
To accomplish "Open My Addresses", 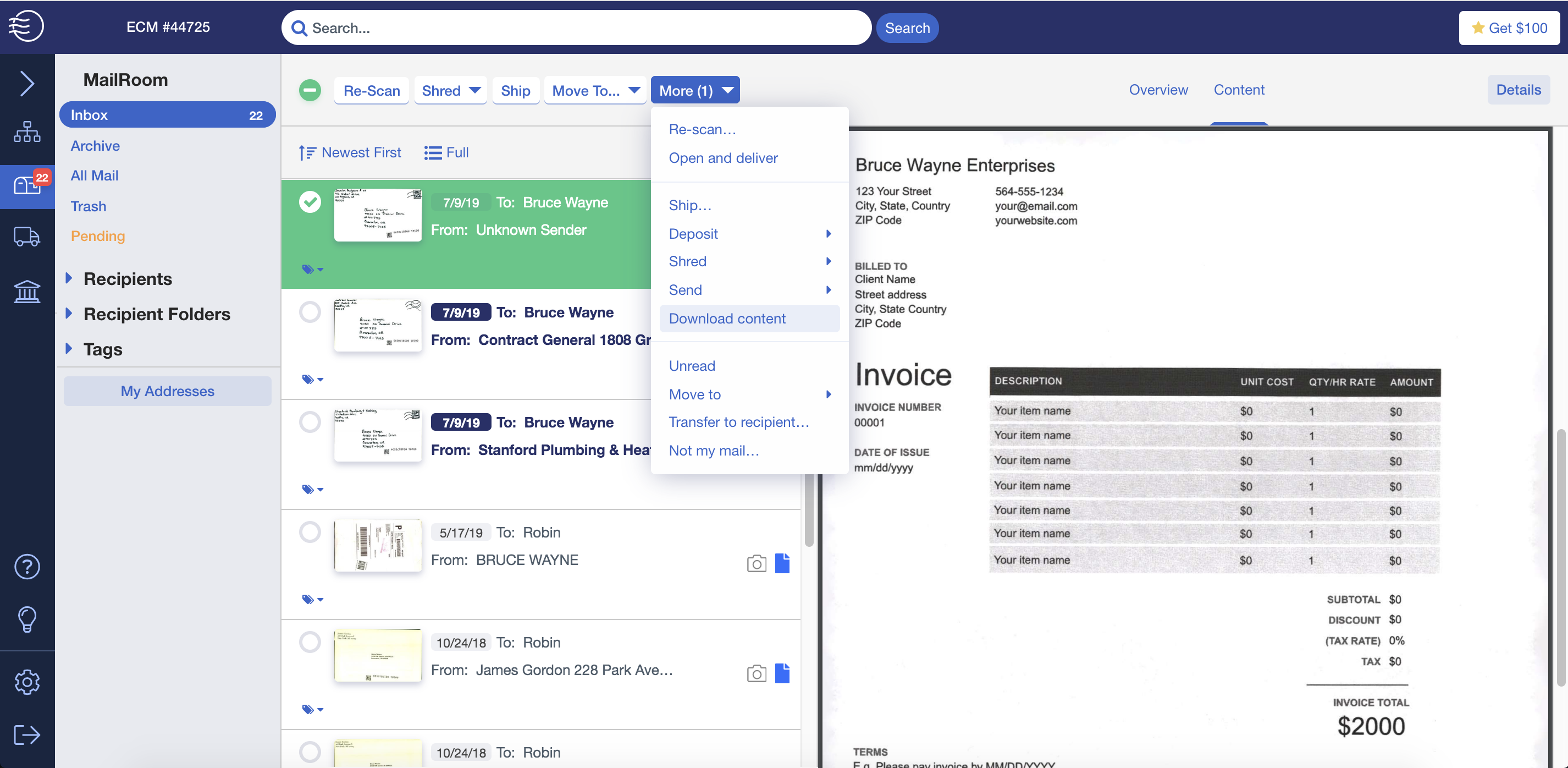I will 167,391.
